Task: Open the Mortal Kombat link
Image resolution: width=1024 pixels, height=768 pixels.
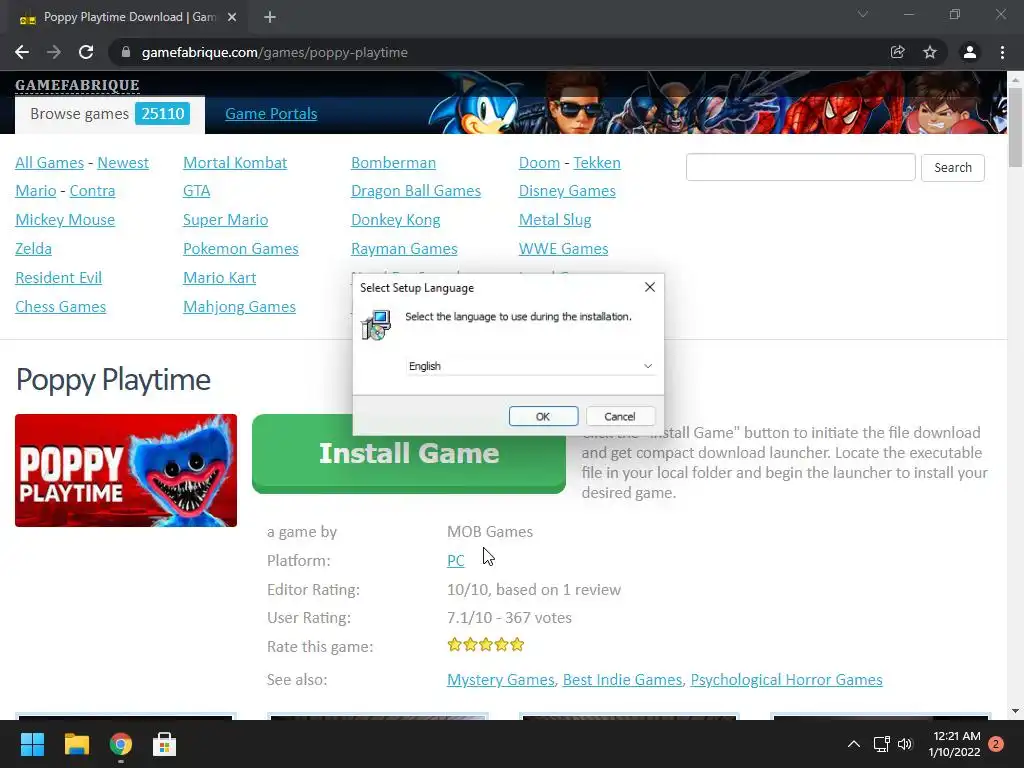Action: [x=235, y=163]
